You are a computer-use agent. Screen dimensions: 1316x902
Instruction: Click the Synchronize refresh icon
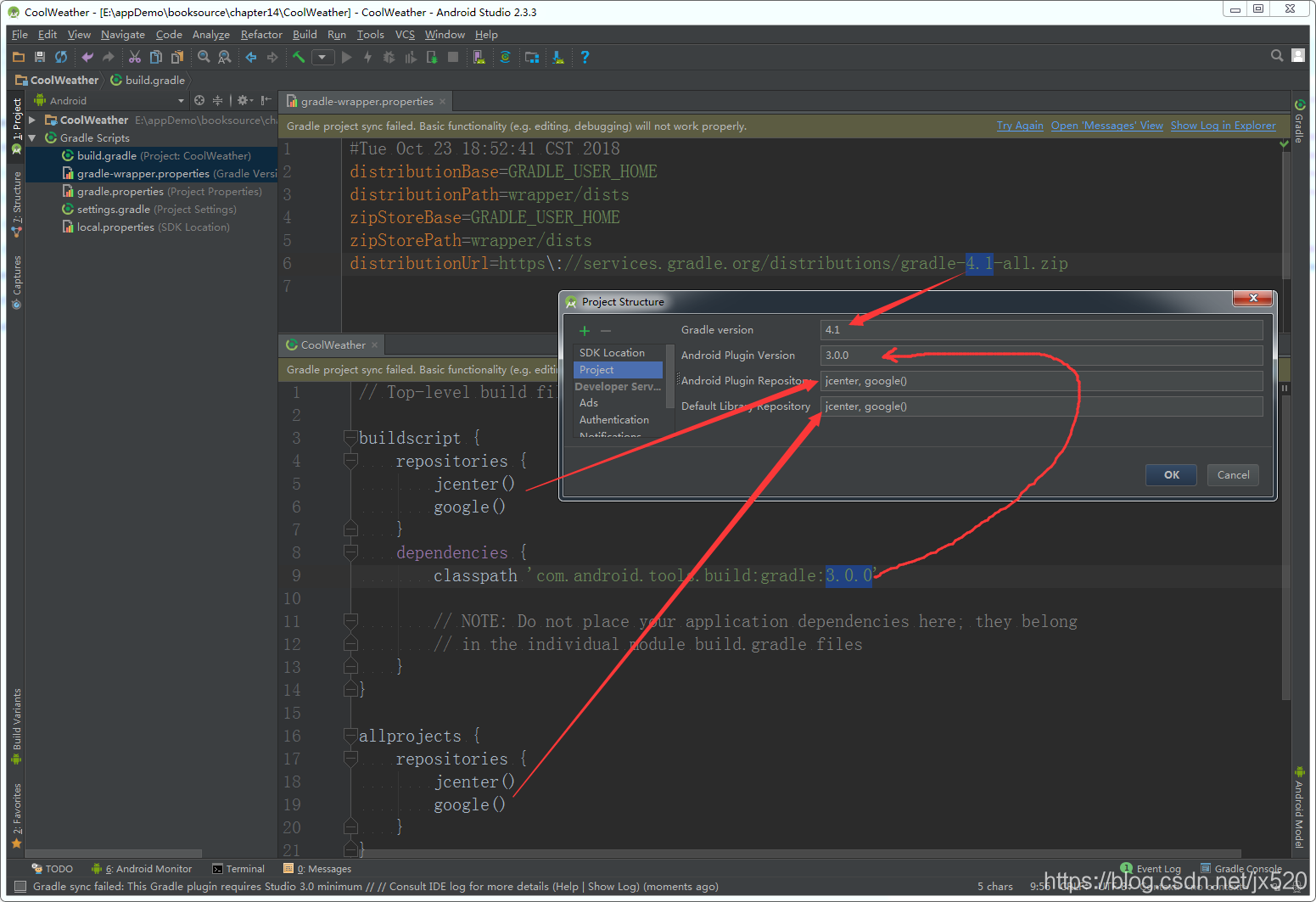[x=61, y=57]
